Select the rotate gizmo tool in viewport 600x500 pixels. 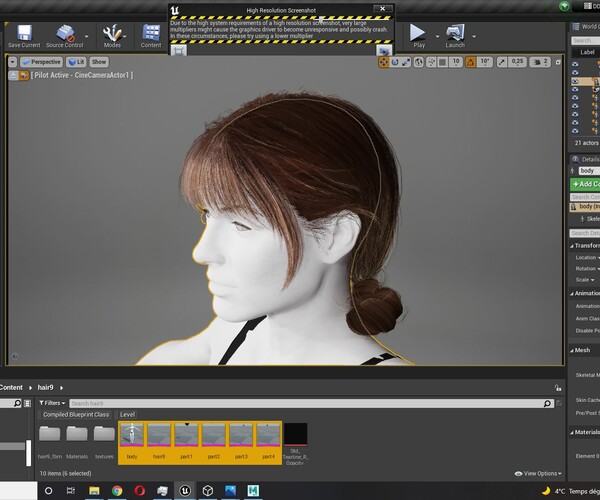coord(395,62)
